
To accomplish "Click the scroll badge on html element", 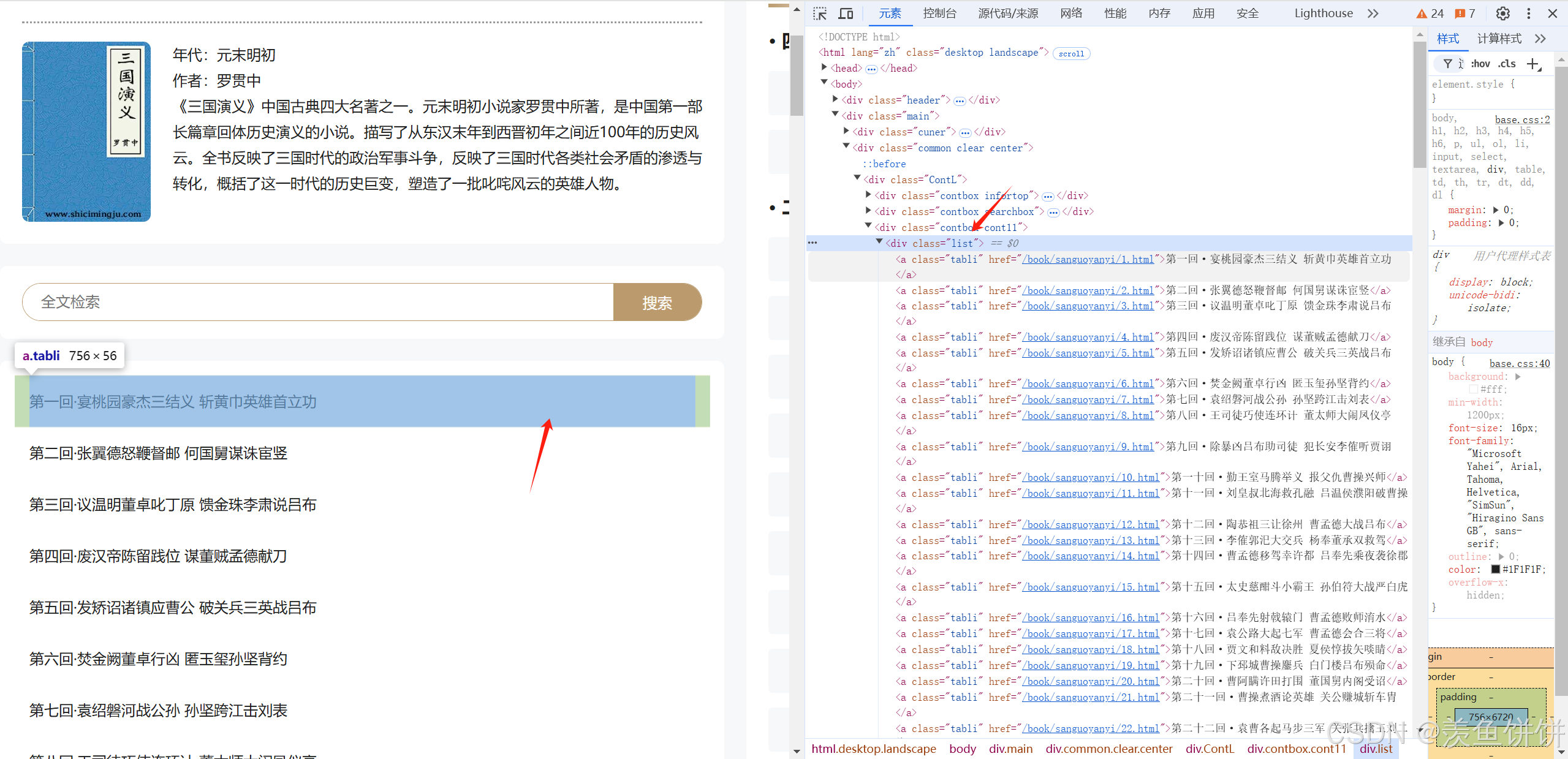I will pos(1070,53).
